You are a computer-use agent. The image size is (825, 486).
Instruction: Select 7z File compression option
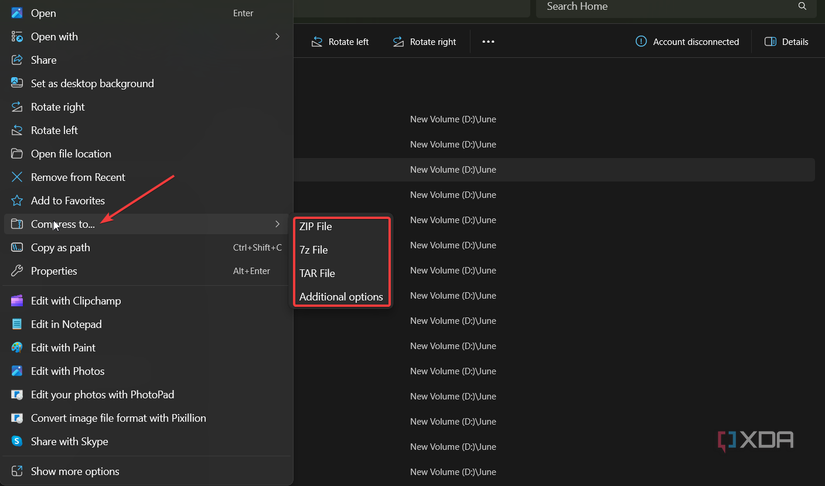pos(314,250)
